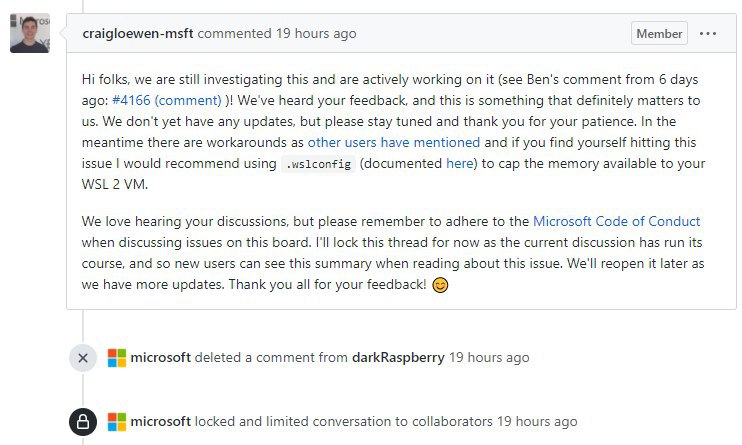This screenshot has height=445, width=742.
Task: Open the comment options ellipsis menu
Action: coord(707,34)
